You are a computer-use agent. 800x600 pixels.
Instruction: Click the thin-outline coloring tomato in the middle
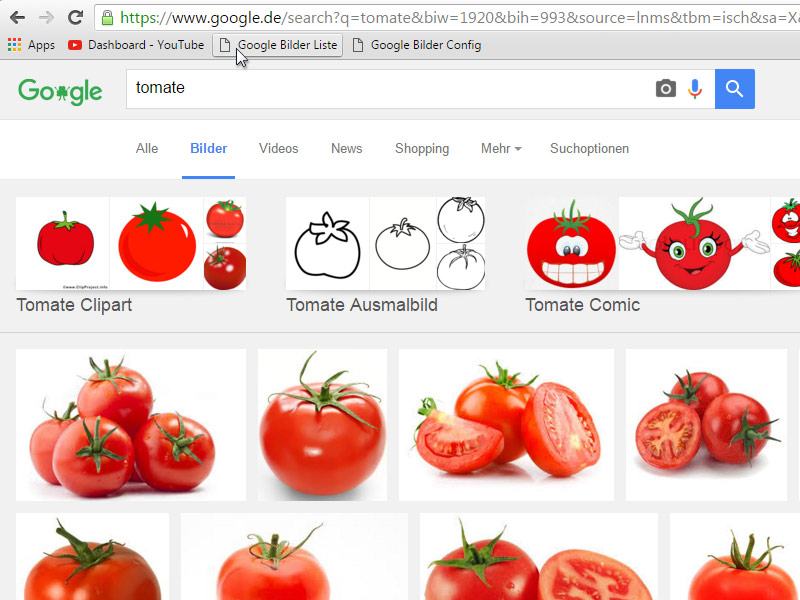[x=403, y=243]
